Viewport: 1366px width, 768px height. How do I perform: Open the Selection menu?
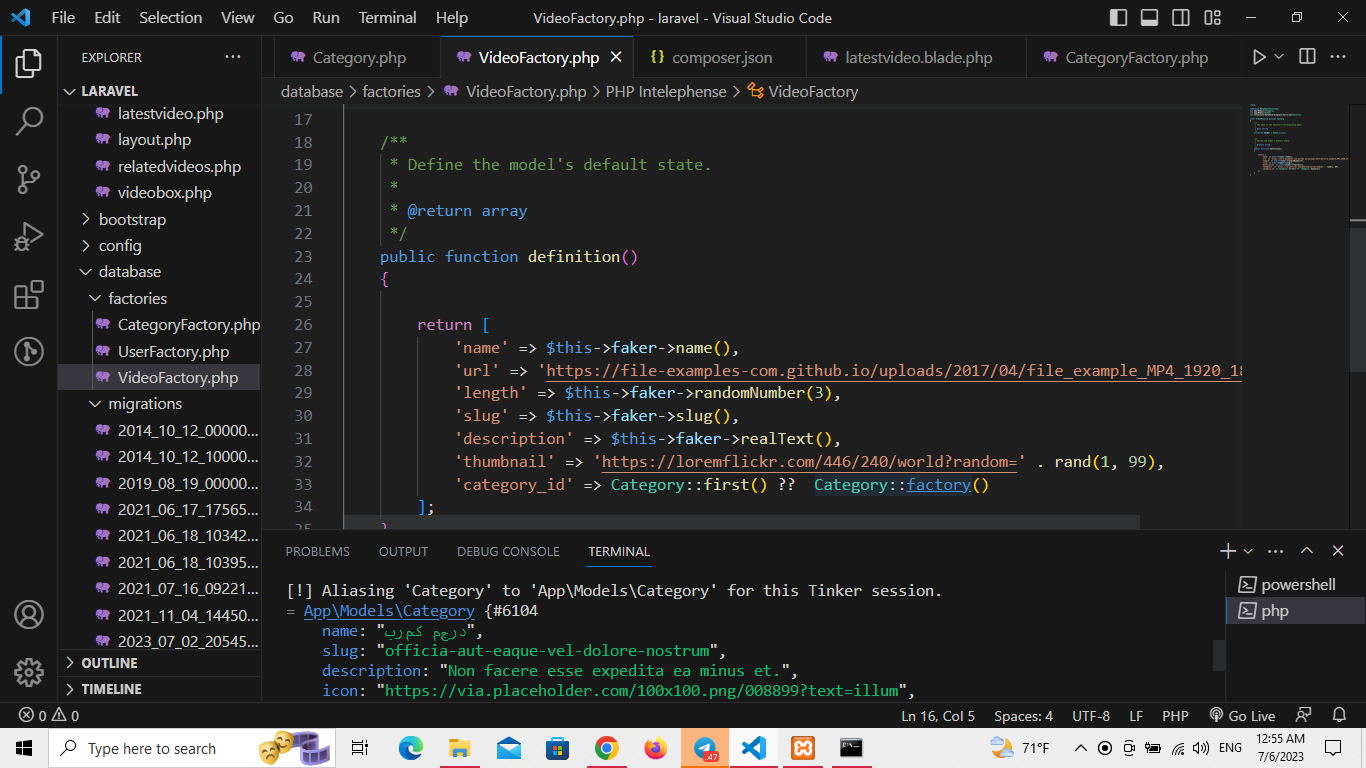pos(170,18)
